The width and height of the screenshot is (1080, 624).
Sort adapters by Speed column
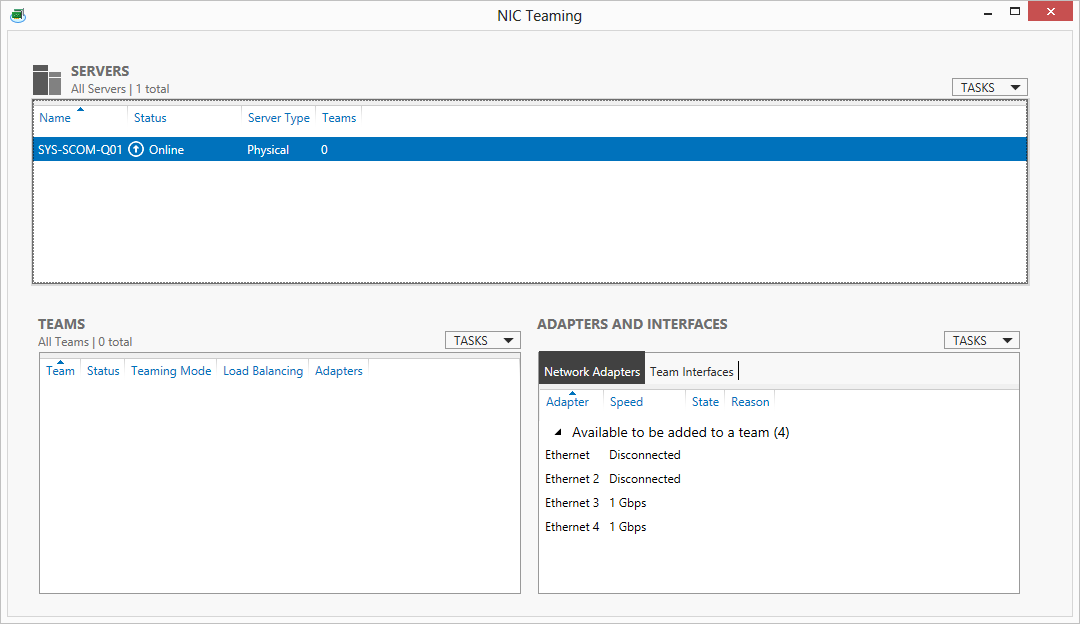[x=626, y=402]
